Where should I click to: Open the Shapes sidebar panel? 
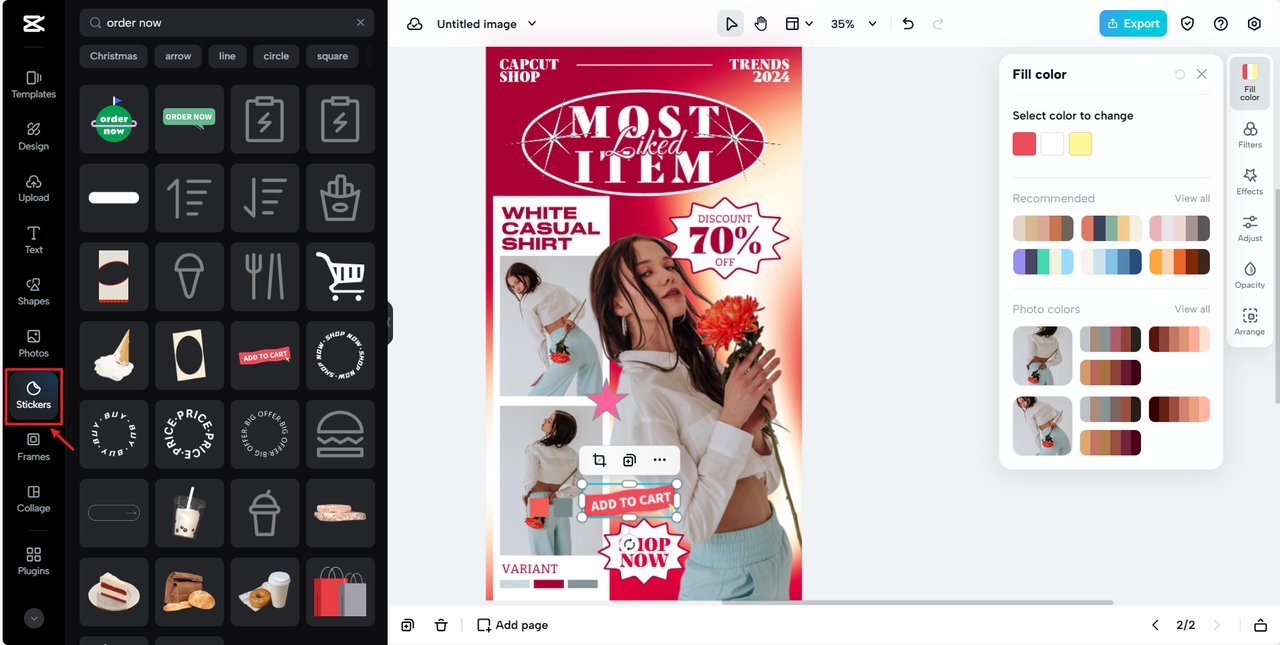click(33, 291)
